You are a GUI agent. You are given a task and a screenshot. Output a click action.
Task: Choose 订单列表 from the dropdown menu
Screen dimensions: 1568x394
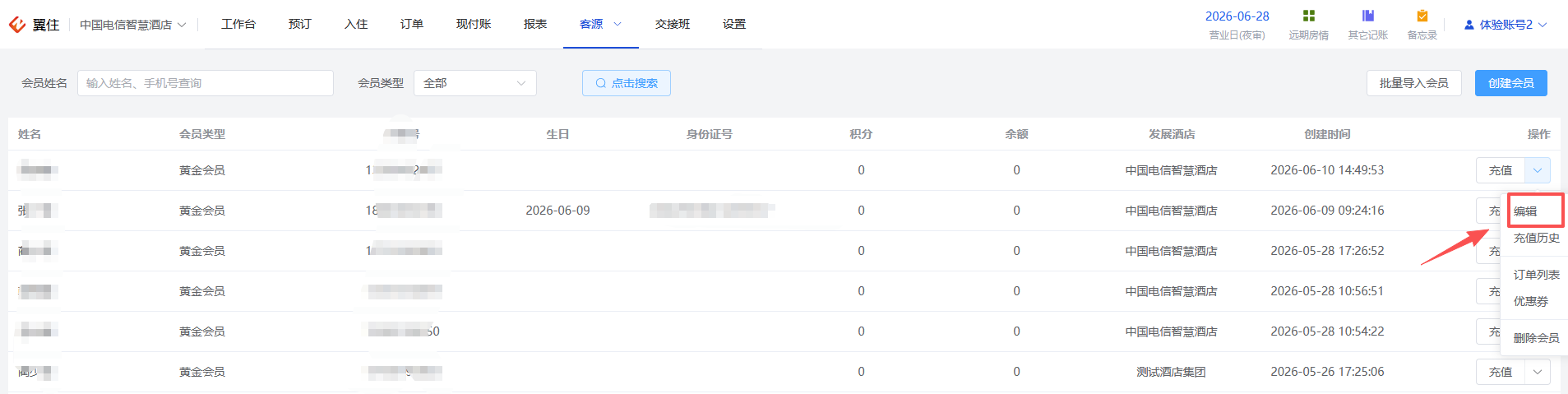pos(1536,275)
